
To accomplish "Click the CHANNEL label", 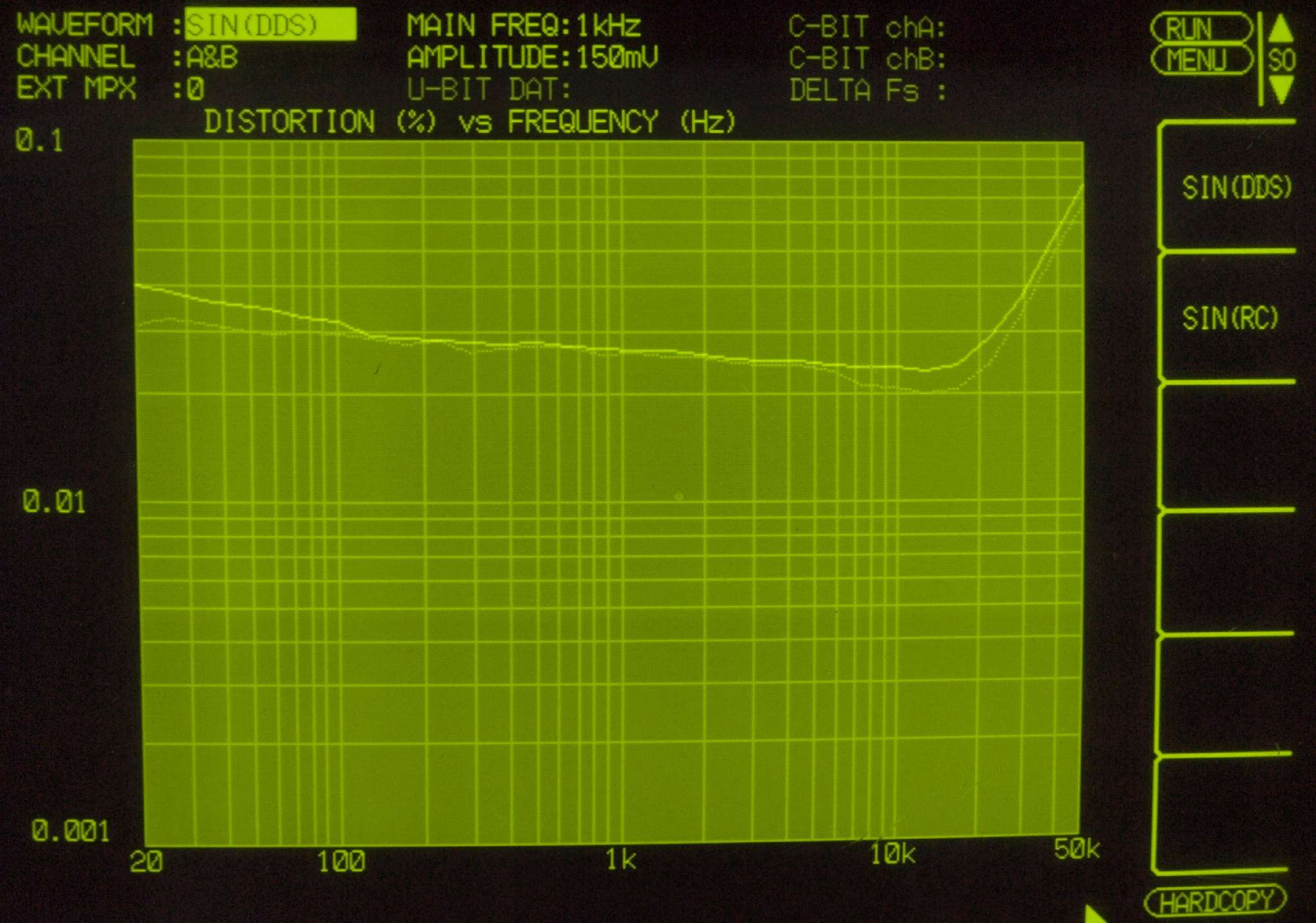I will pos(76,56).
